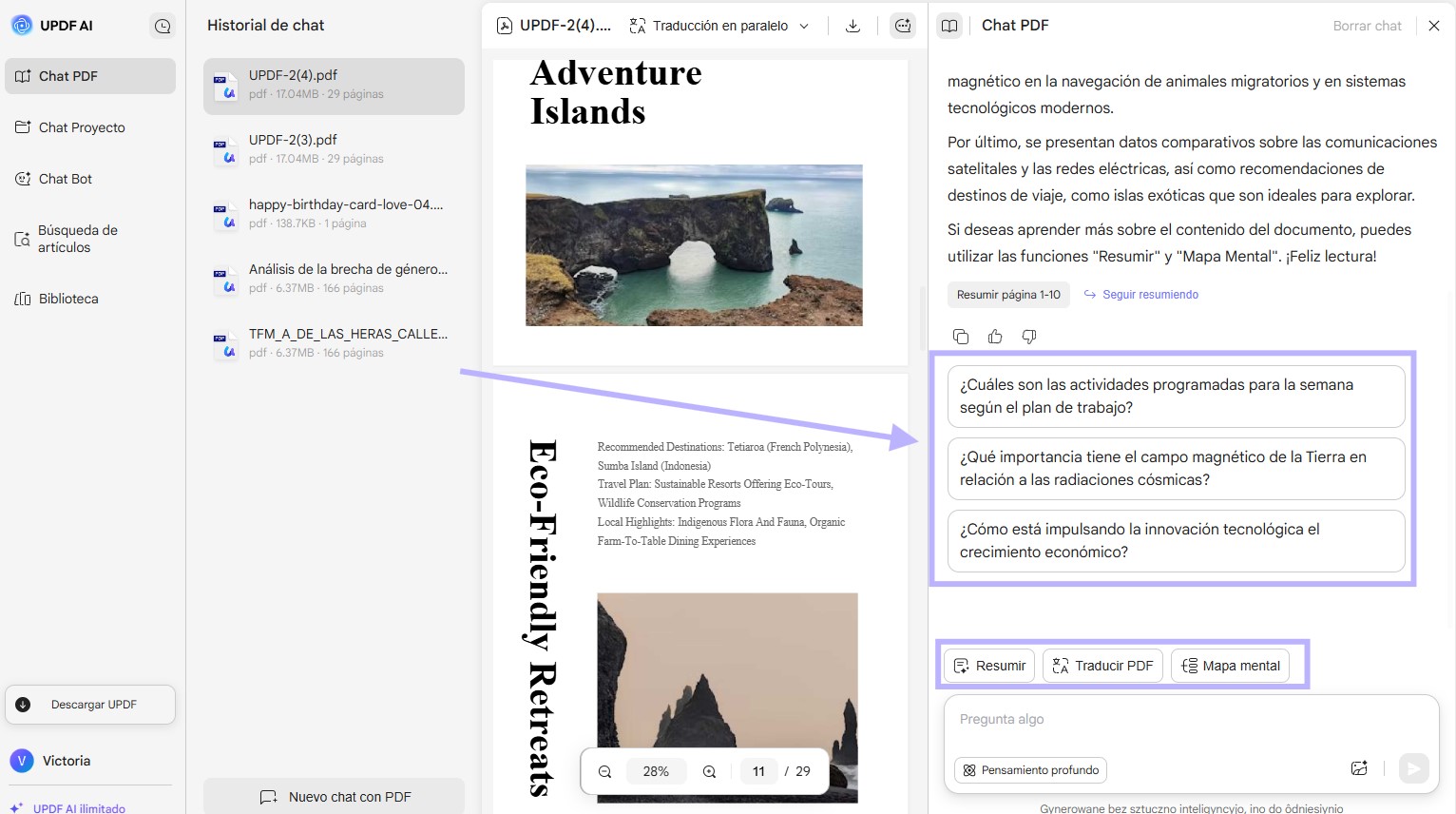Click the Resumir button
This screenshot has height=814, width=1456.
pos(989,666)
